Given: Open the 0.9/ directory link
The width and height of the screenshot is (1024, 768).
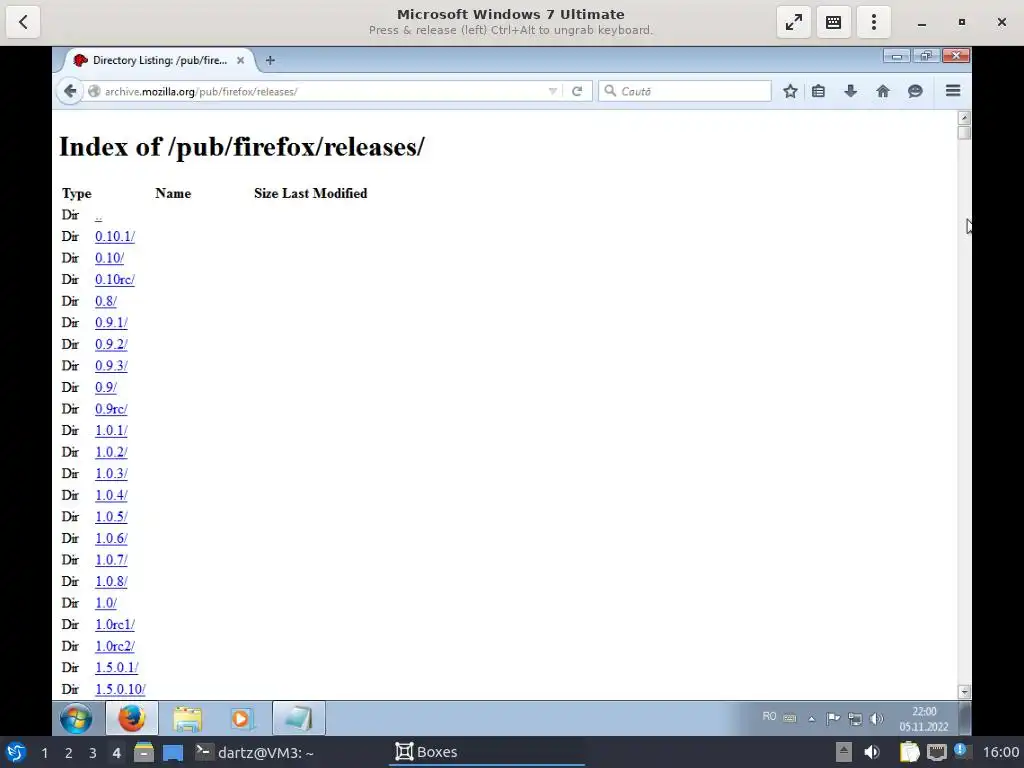Looking at the screenshot, I should pyautogui.click(x=106, y=387).
